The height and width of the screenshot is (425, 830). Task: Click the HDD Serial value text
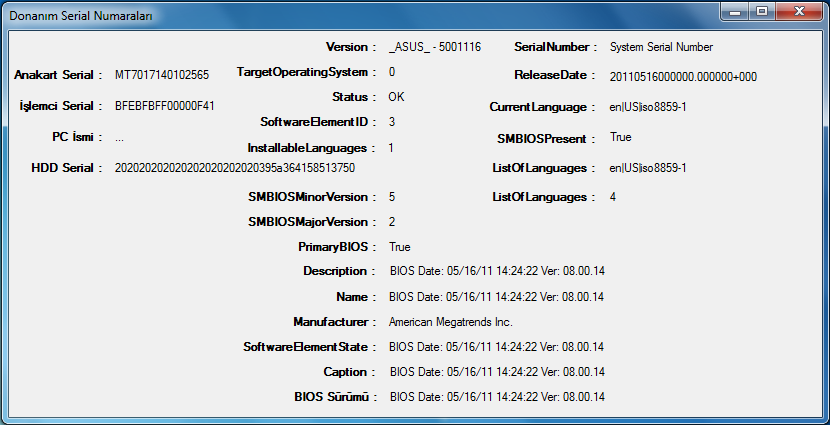click(235, 168)
